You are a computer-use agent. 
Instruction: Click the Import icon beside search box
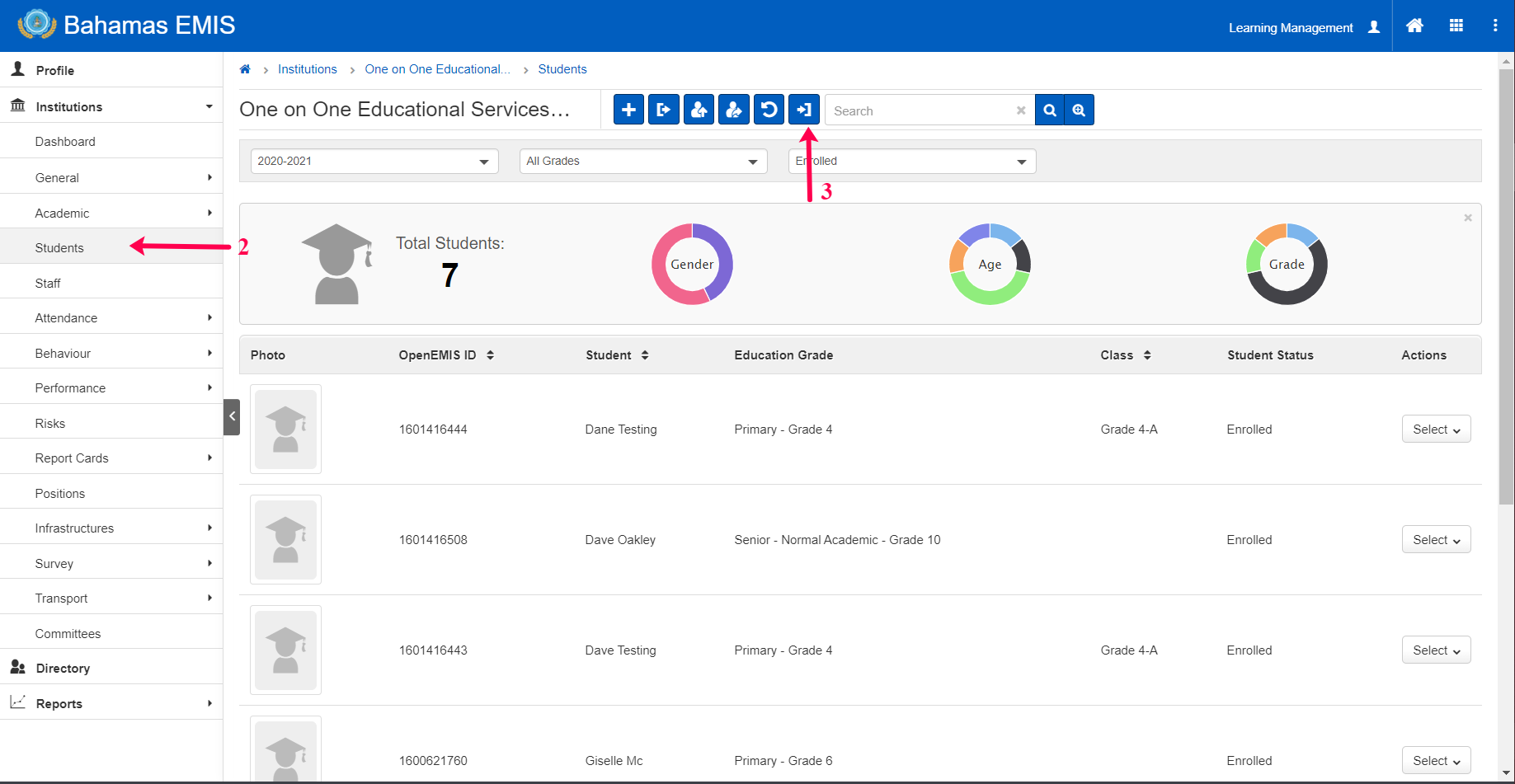pos(804,110)
